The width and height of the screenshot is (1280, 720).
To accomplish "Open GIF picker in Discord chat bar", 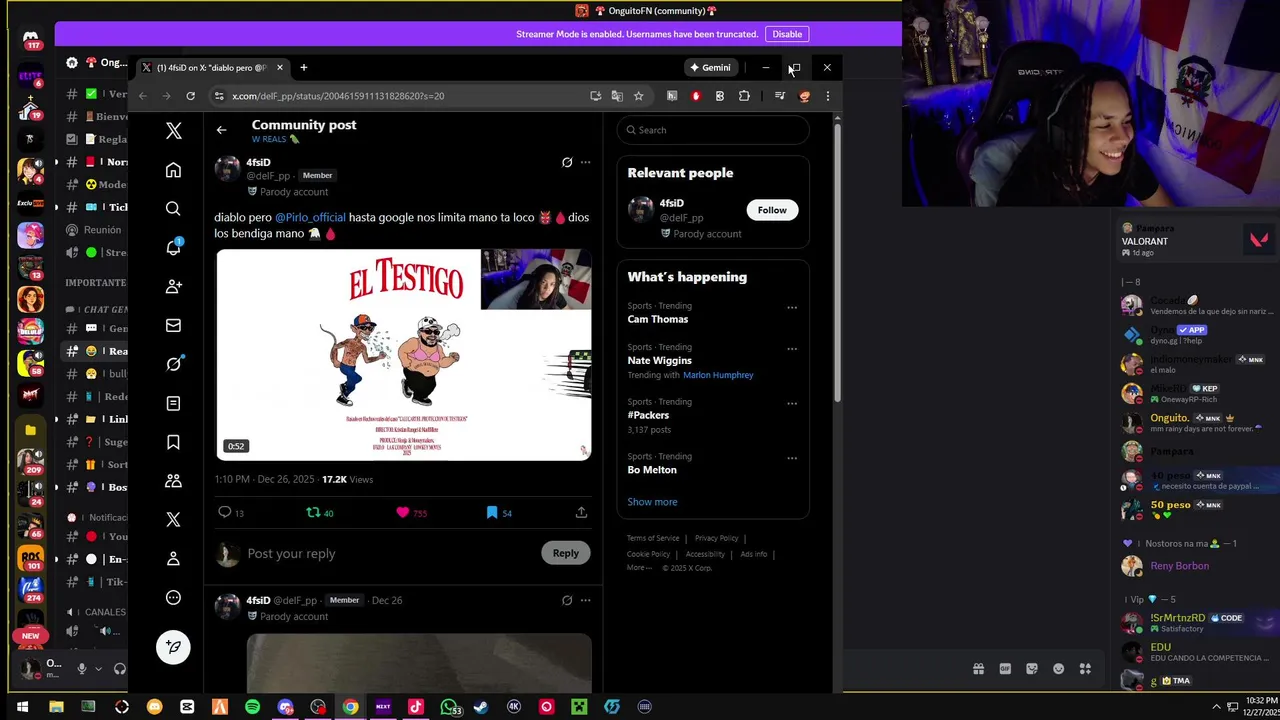I will click(1005, 669).
